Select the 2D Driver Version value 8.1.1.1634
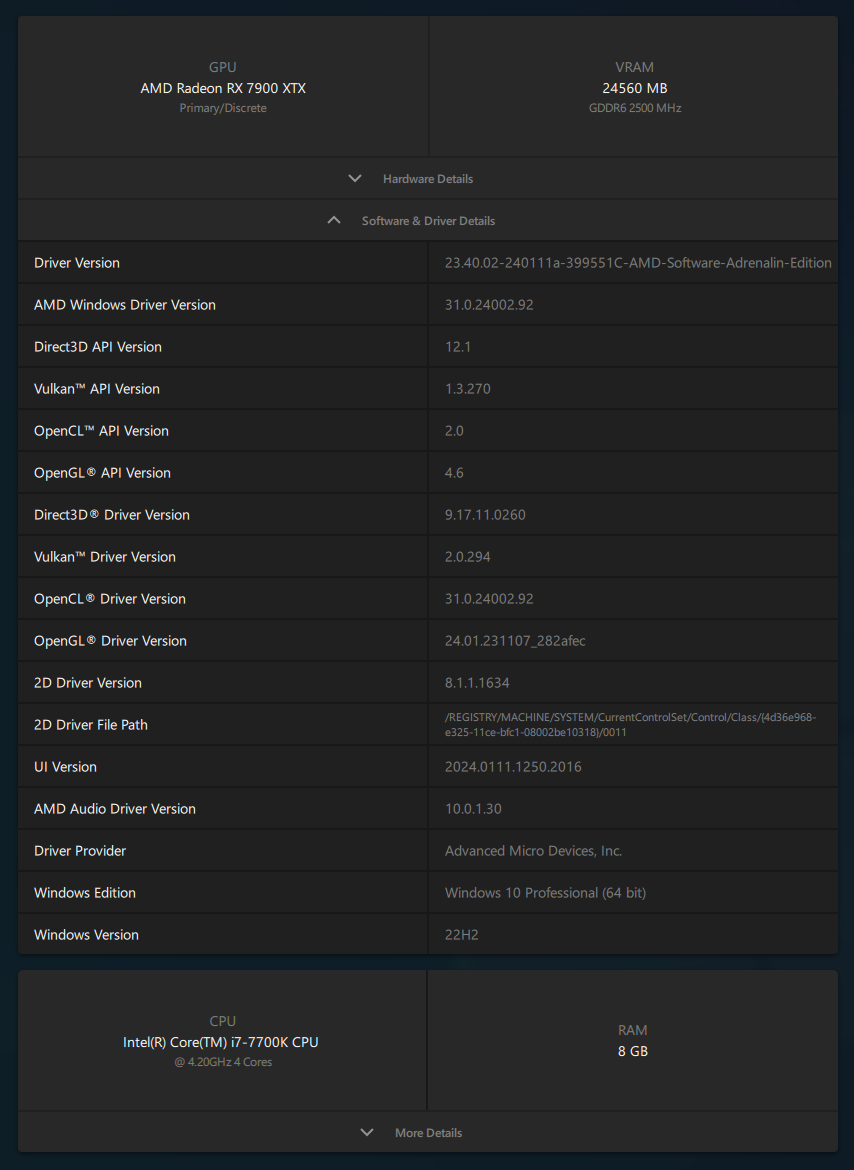Image resolution: width=854 pixels, height=1170 pixels. click(x=477, y=683)
